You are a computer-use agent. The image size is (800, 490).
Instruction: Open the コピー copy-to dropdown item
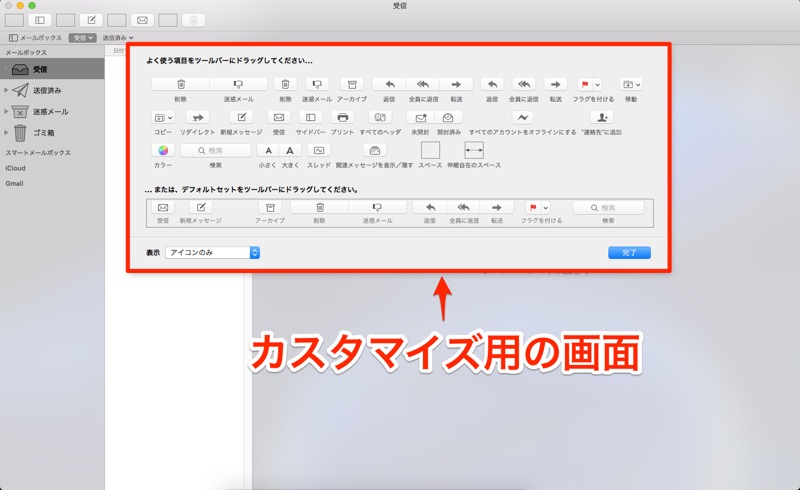[x=163, y=117]
